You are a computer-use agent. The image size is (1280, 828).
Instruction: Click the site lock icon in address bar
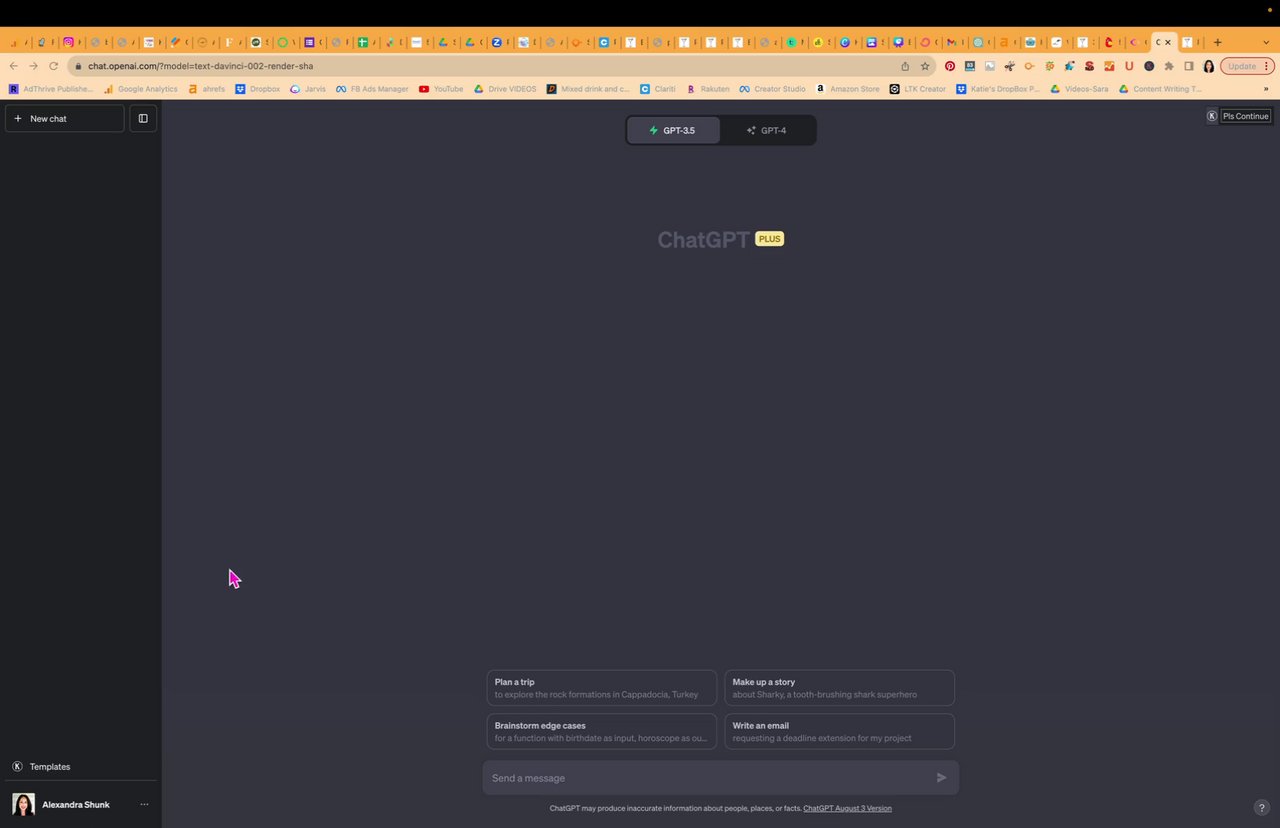click(79, 66)
